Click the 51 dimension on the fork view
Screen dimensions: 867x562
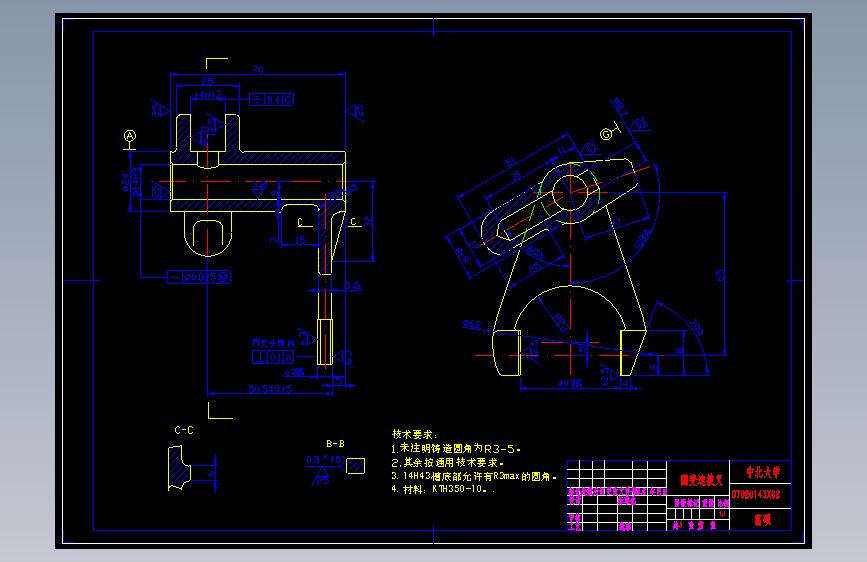(x=510, y=162)
